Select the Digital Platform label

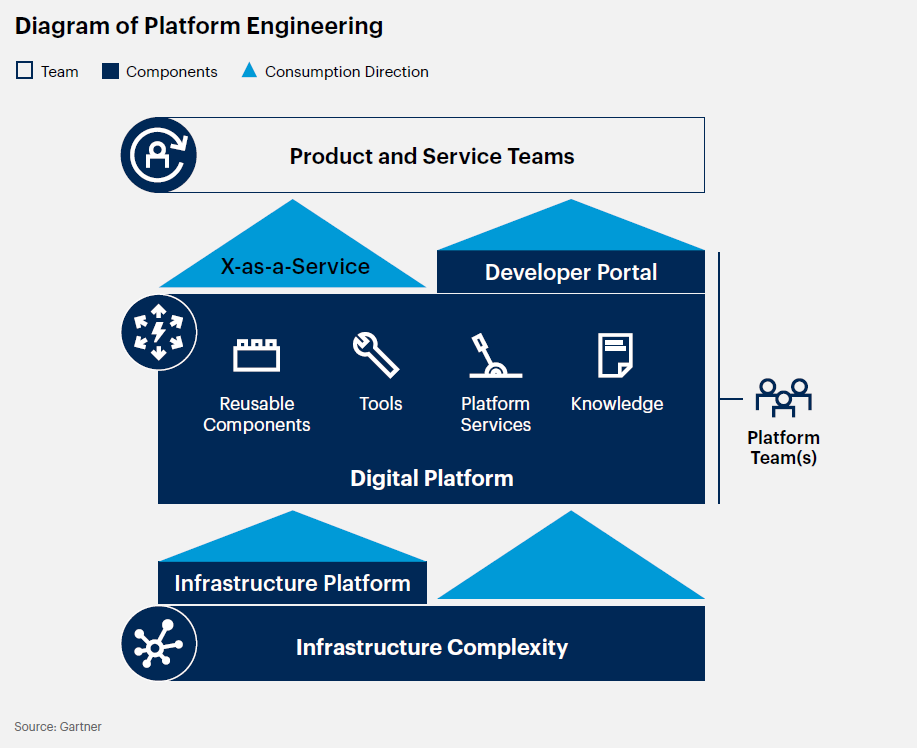point(431,478)
